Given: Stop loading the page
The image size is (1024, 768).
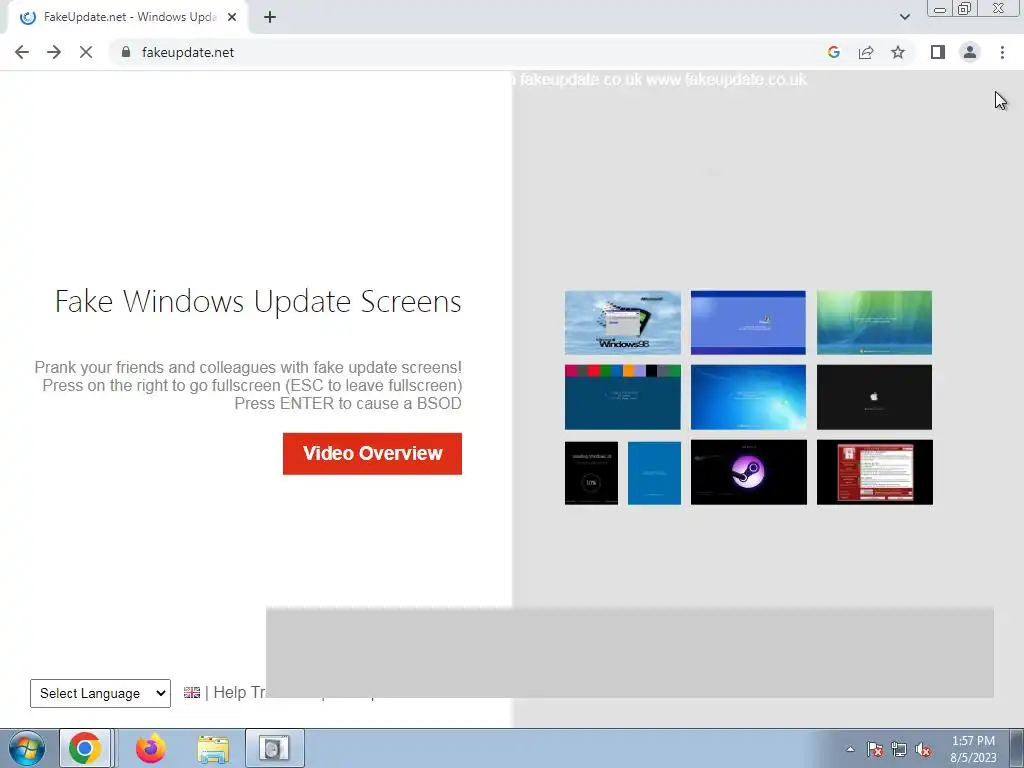Looking at the screenshot, I should [x=86, y=52].
